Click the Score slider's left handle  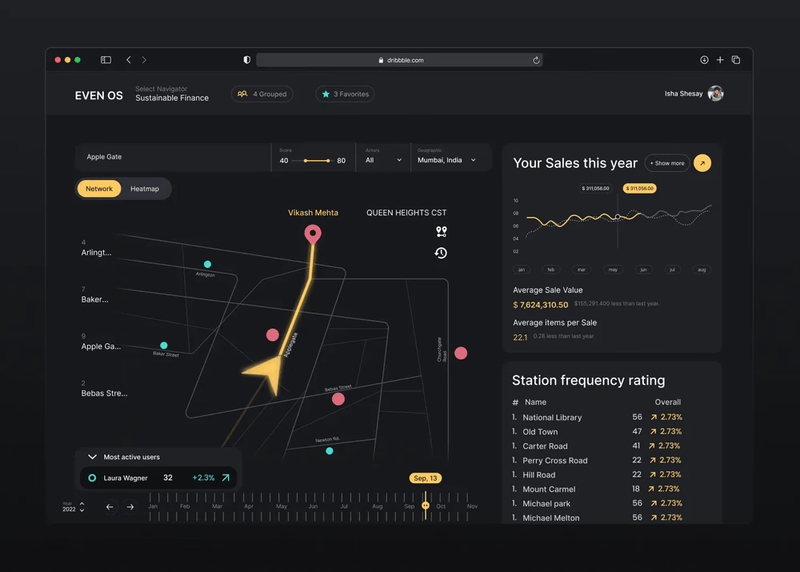tap(306, 161)
